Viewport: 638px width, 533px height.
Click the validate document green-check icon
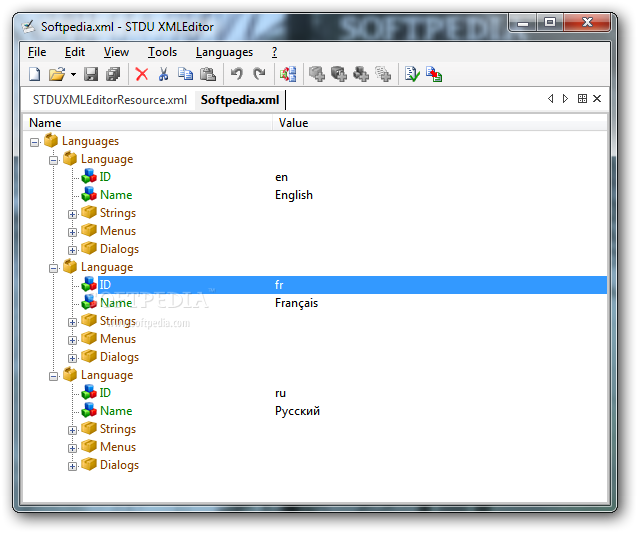pos(412,74)
